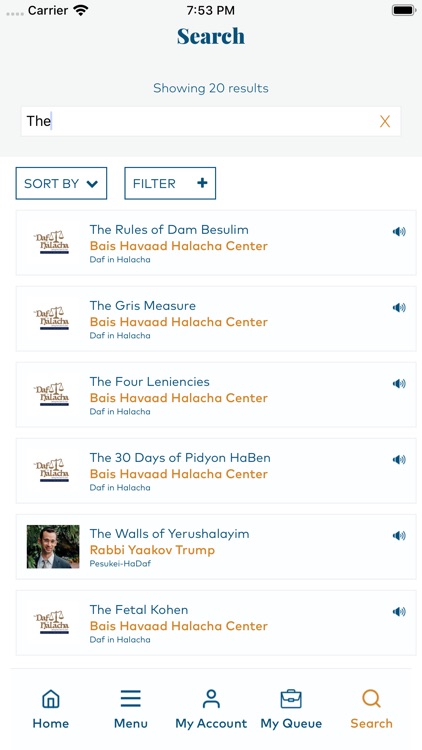The width and height of the screenshot is (422, 750).
Task: Select the Search tab in the bottom bar
Action: [x=371, y=709]
